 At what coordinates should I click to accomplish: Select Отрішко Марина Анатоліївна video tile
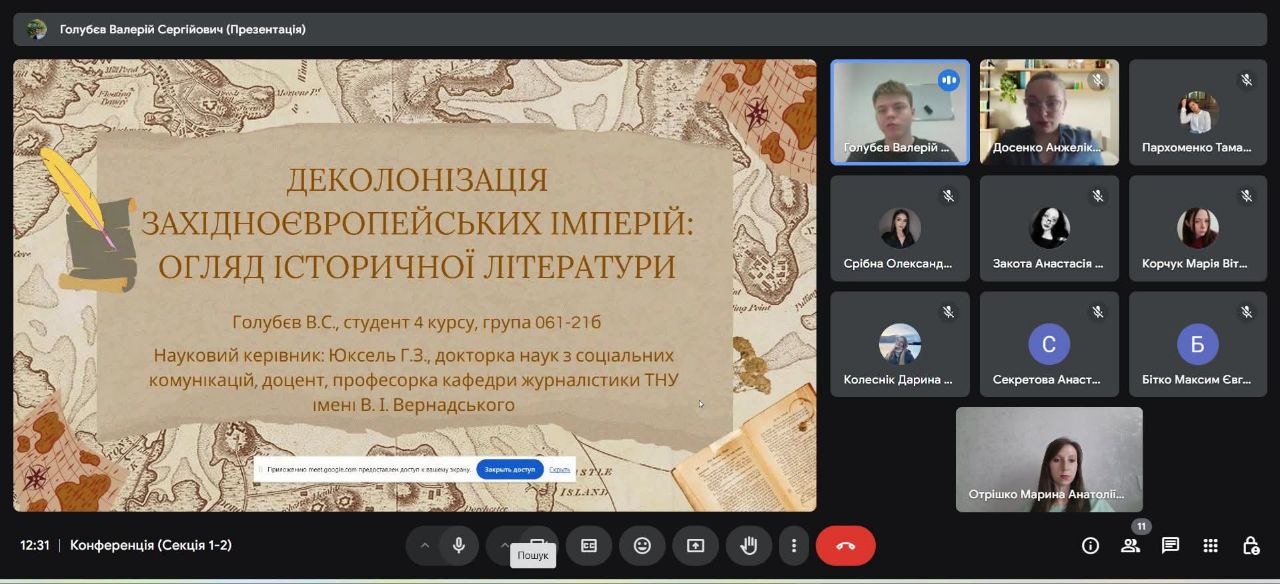pyautogui.click(x=1049, y=459)
